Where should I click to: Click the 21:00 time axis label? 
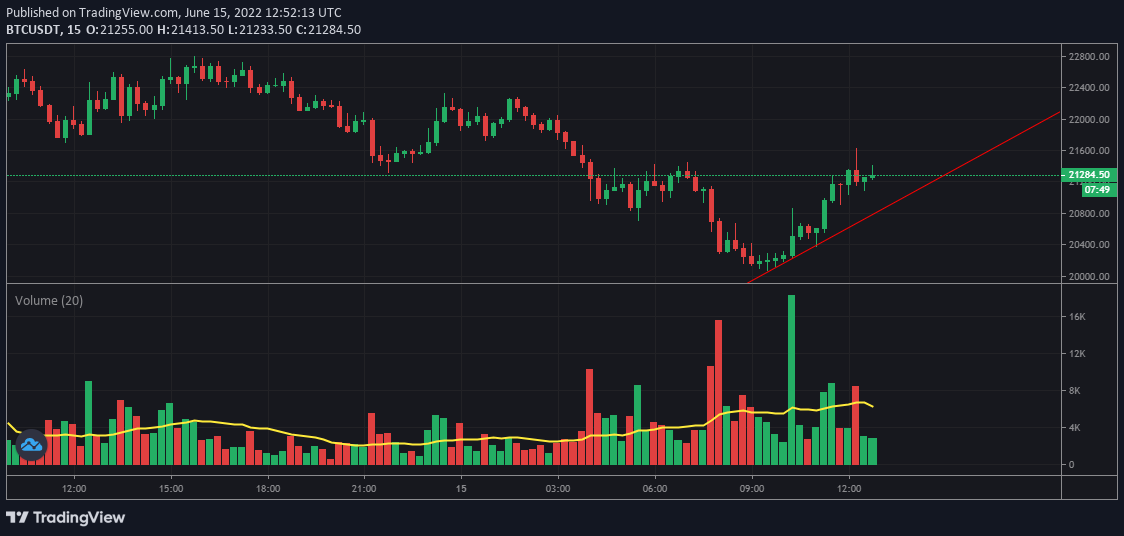point(364,489)
